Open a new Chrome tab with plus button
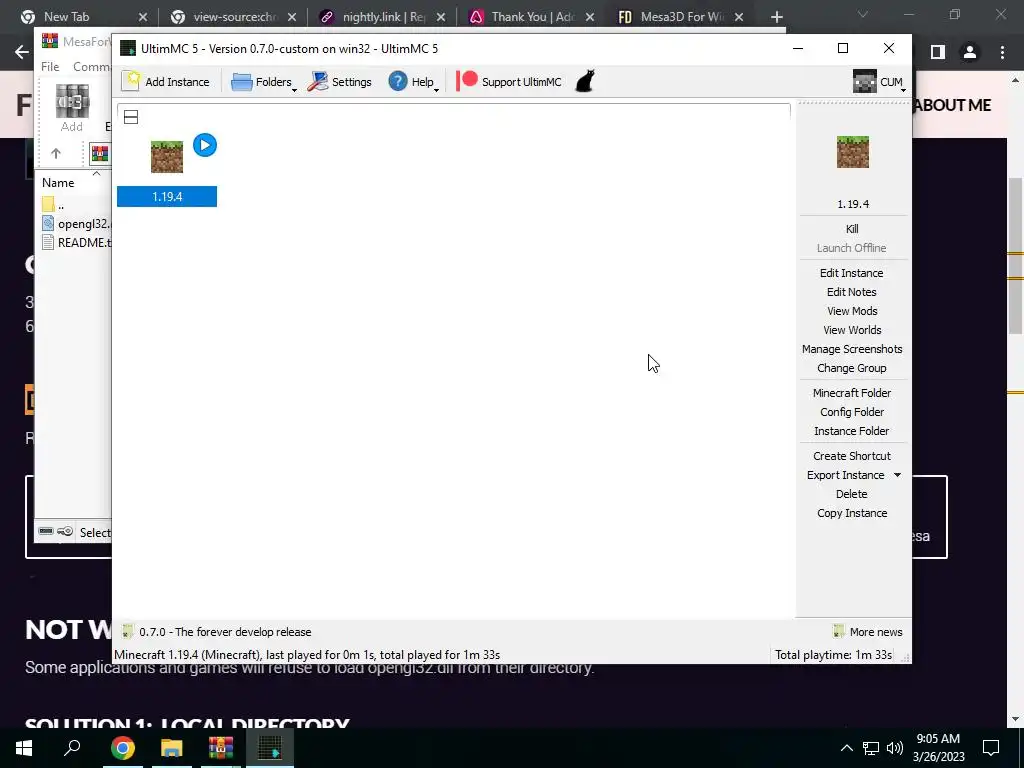Viewport: 1024px width, 768px height. pyautogui.click(x=776, y=17)
